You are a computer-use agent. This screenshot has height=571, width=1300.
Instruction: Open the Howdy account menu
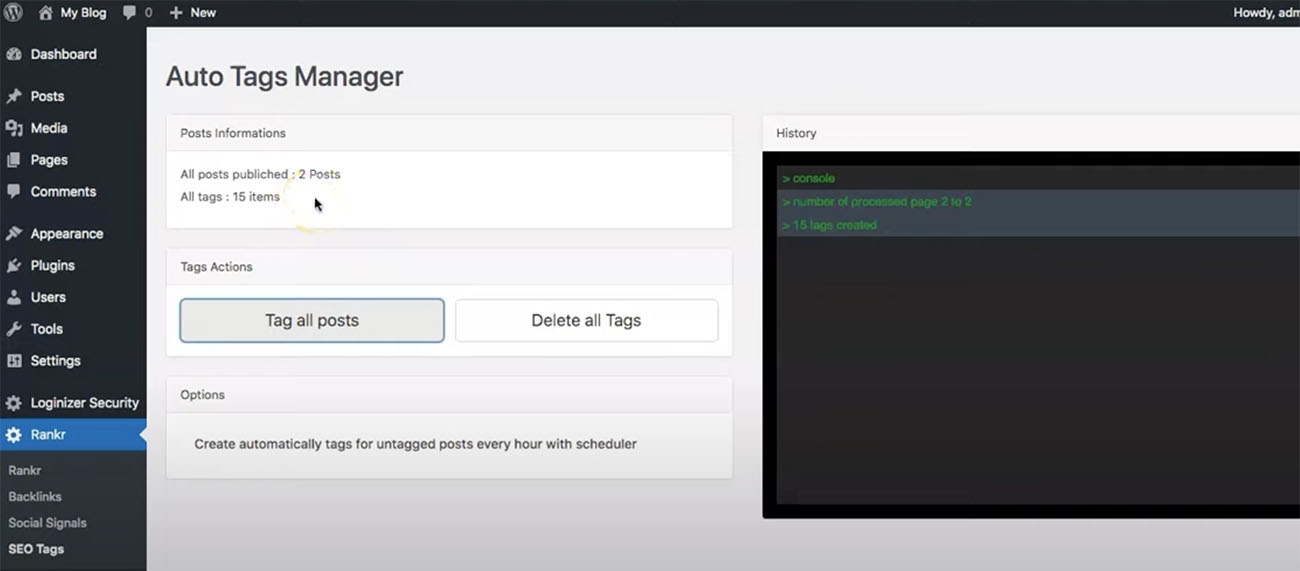pyautogui.click(x=1266, y=13)
